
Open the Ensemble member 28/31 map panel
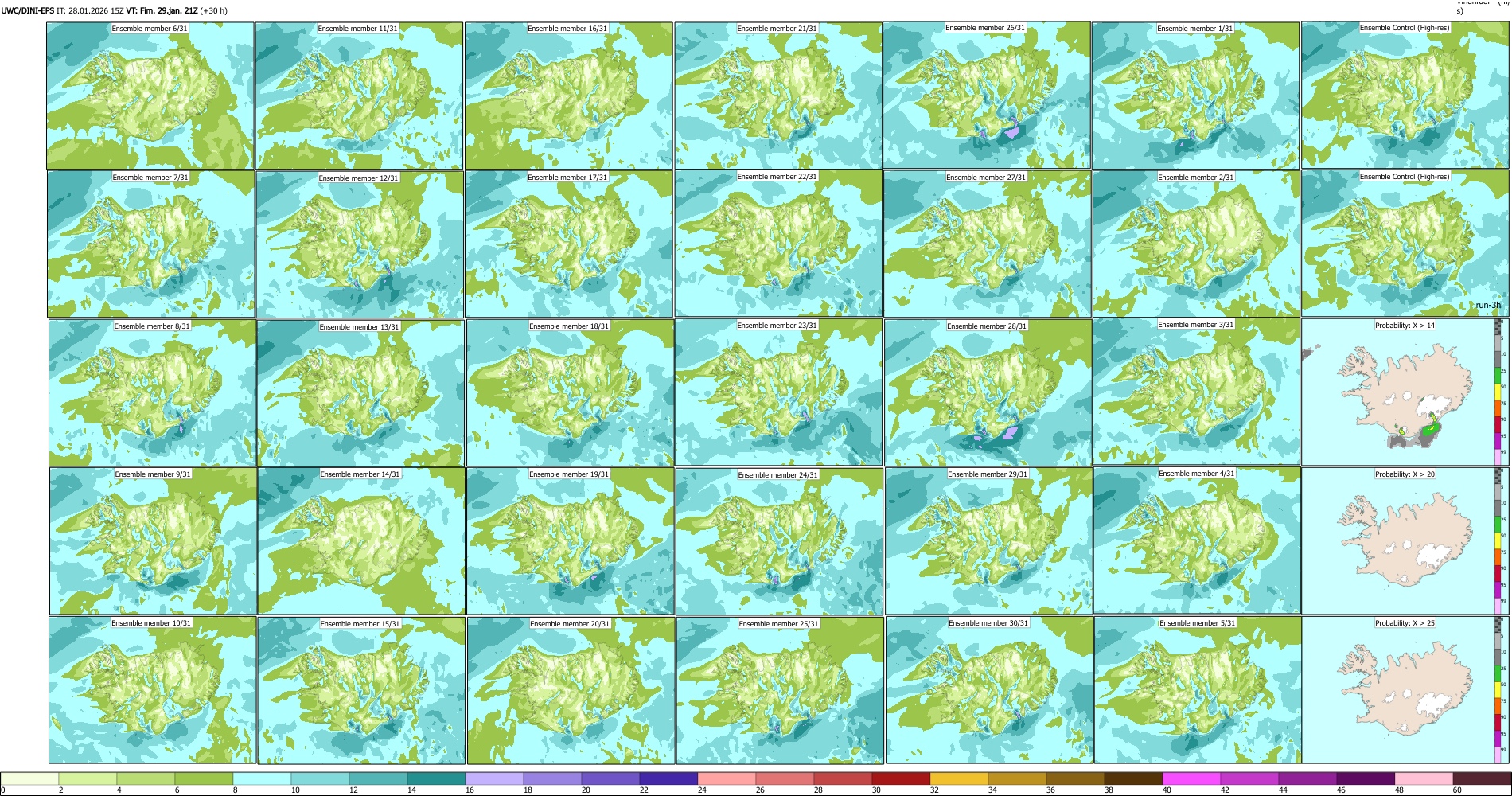coord(988,393)
